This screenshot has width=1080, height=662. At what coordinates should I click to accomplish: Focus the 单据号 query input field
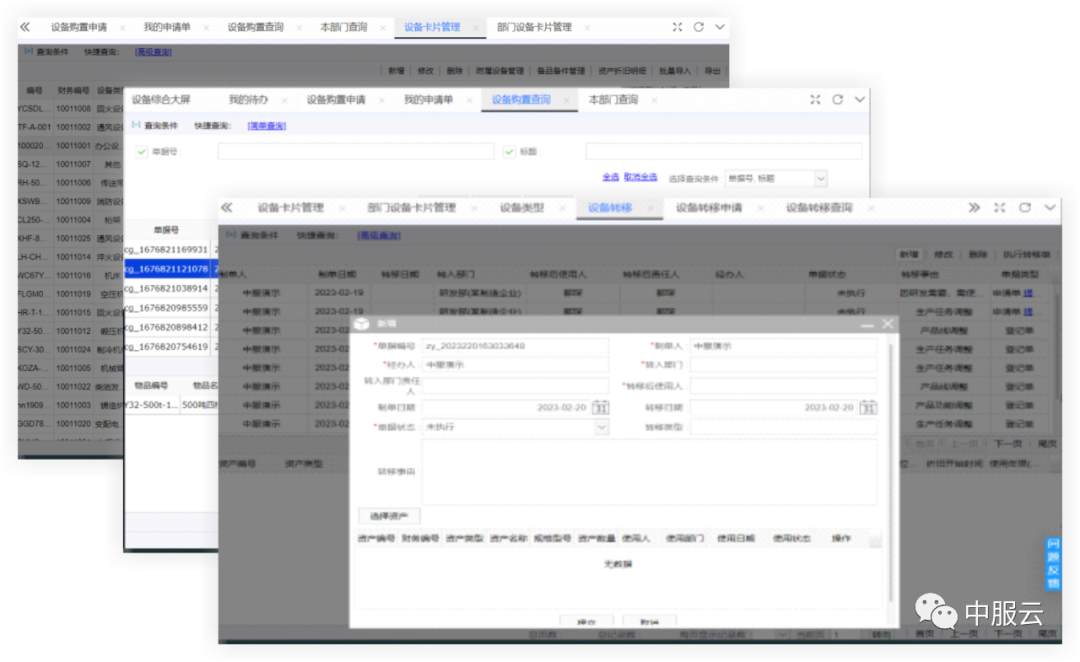(355, 152)
